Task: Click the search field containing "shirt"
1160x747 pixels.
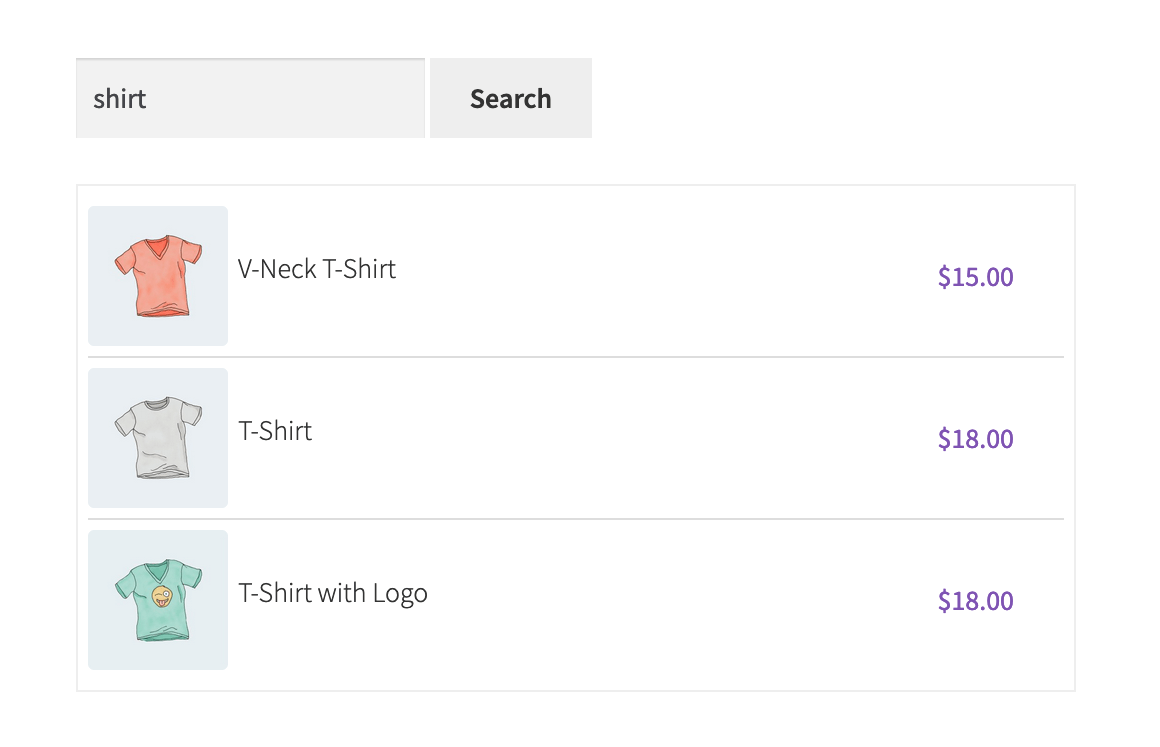Action: click(250, 98)
